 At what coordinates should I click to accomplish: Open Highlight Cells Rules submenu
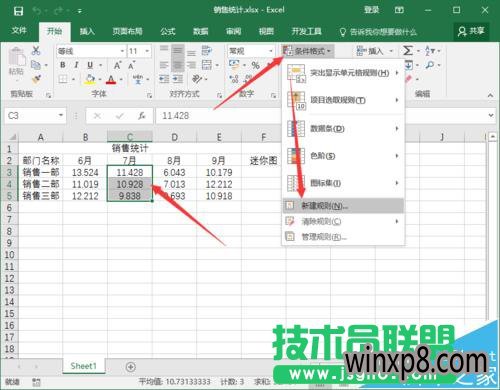[x=343, y=73]
